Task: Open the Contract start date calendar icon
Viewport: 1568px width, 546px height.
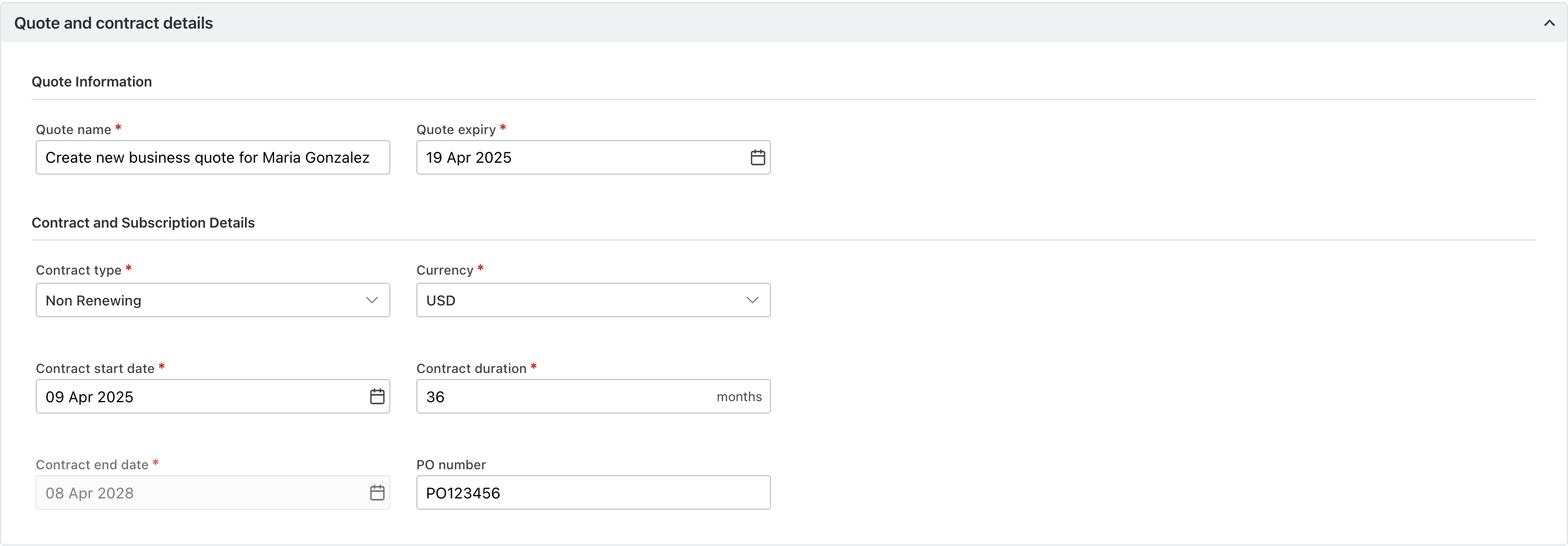Action: (377, 397)
